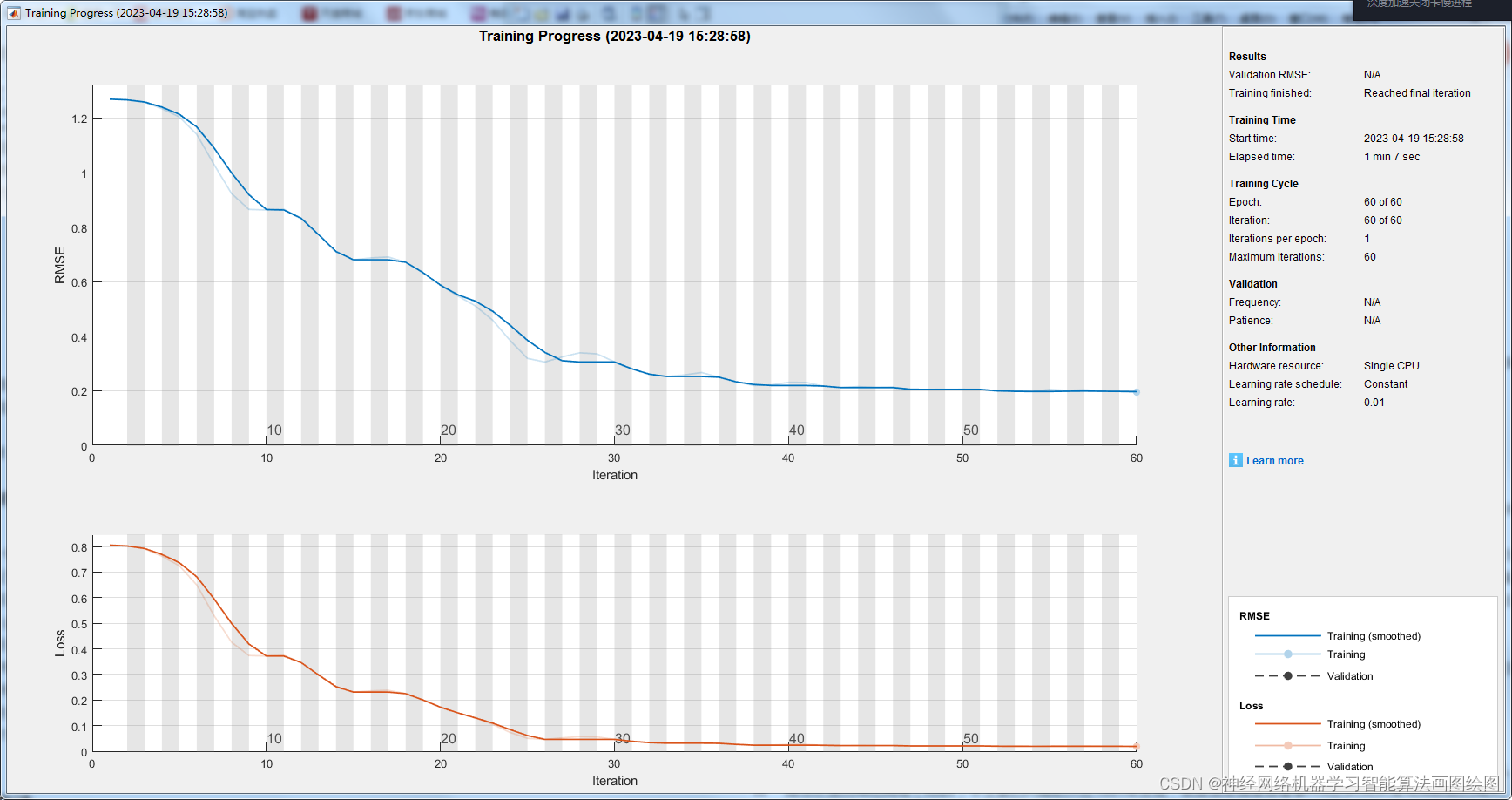This screenshot has height=800, width=1512.
Task: Click the Iteration row value '60 of 60'
Action: click(1383, 220)
